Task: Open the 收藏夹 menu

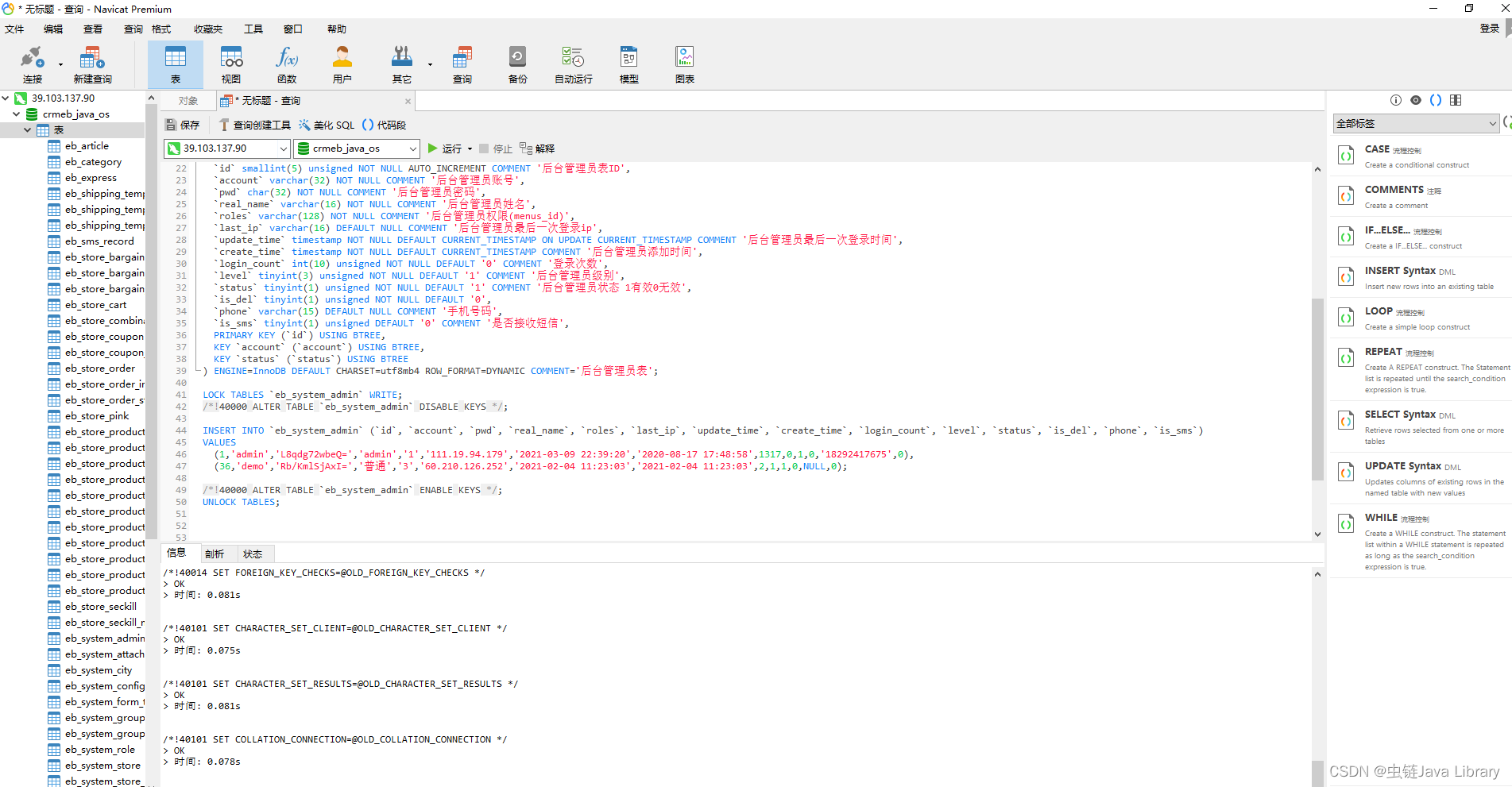Action: point(208,29)
